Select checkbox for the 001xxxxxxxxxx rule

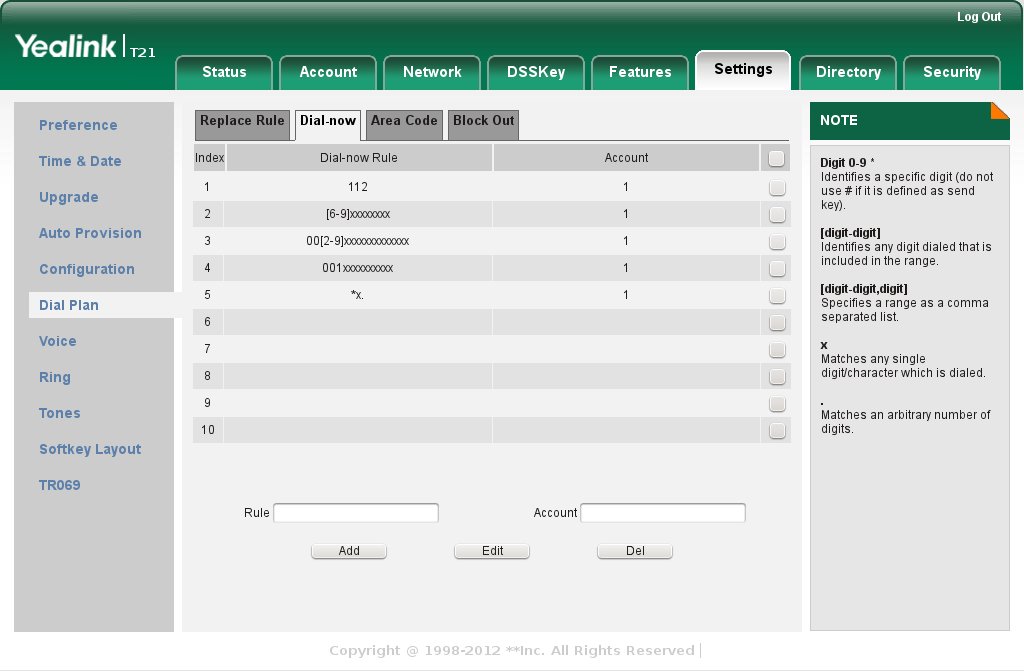point(777,269)
